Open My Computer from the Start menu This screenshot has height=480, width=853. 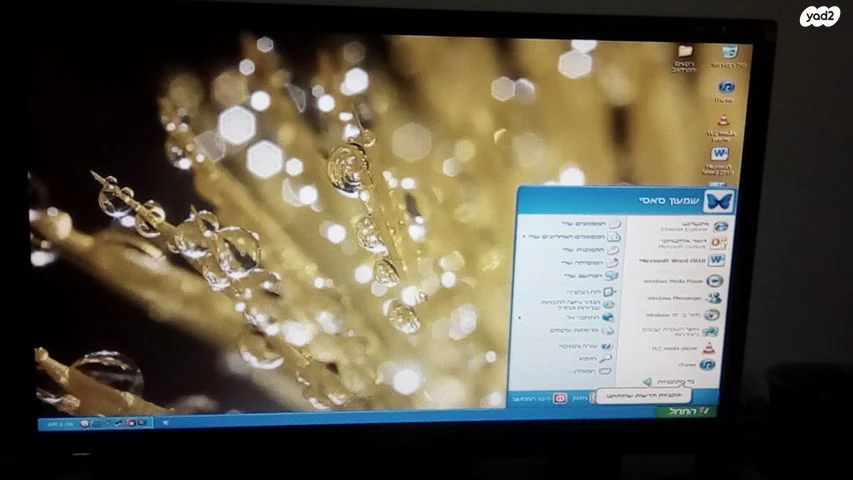[x=591, y=276]
